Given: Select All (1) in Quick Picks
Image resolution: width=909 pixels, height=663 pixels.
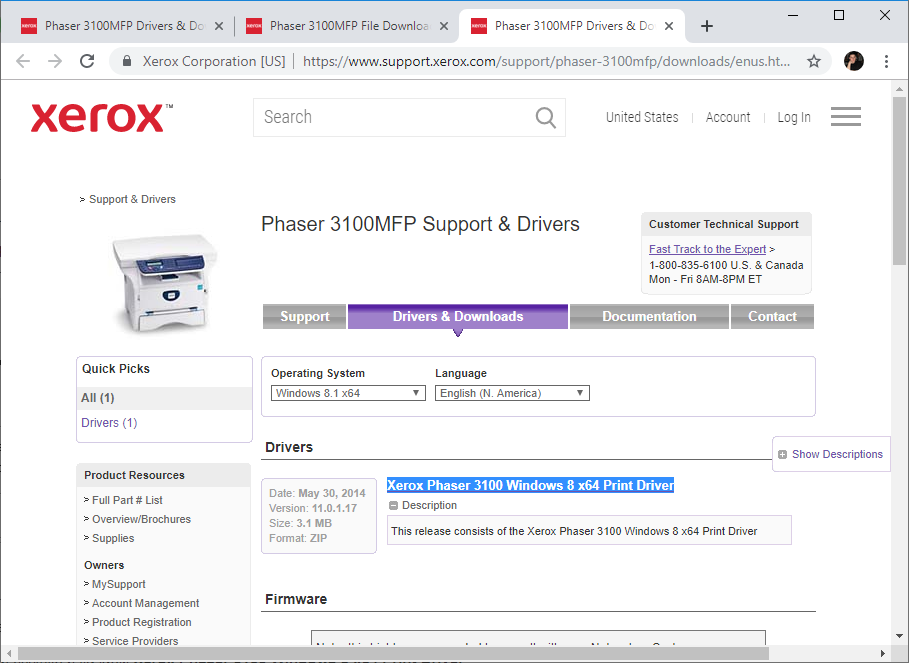Looking at the screenshot, I should 97,398.
